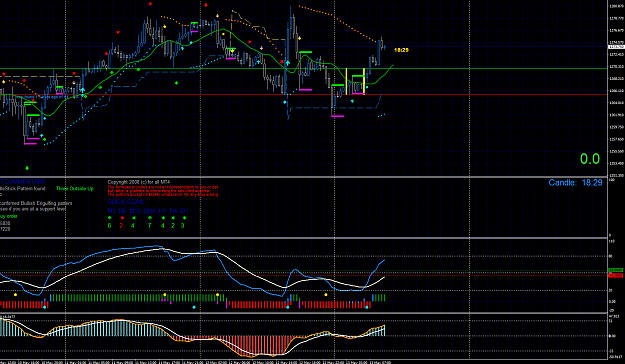Click the score 6 under M1
625x364 pixels.
pos(110,226)
